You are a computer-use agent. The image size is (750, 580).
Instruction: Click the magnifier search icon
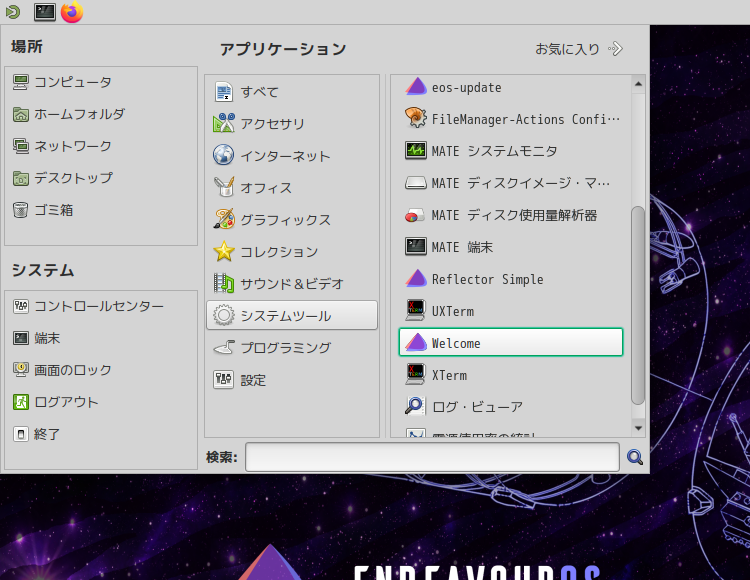tap(635, 457)
